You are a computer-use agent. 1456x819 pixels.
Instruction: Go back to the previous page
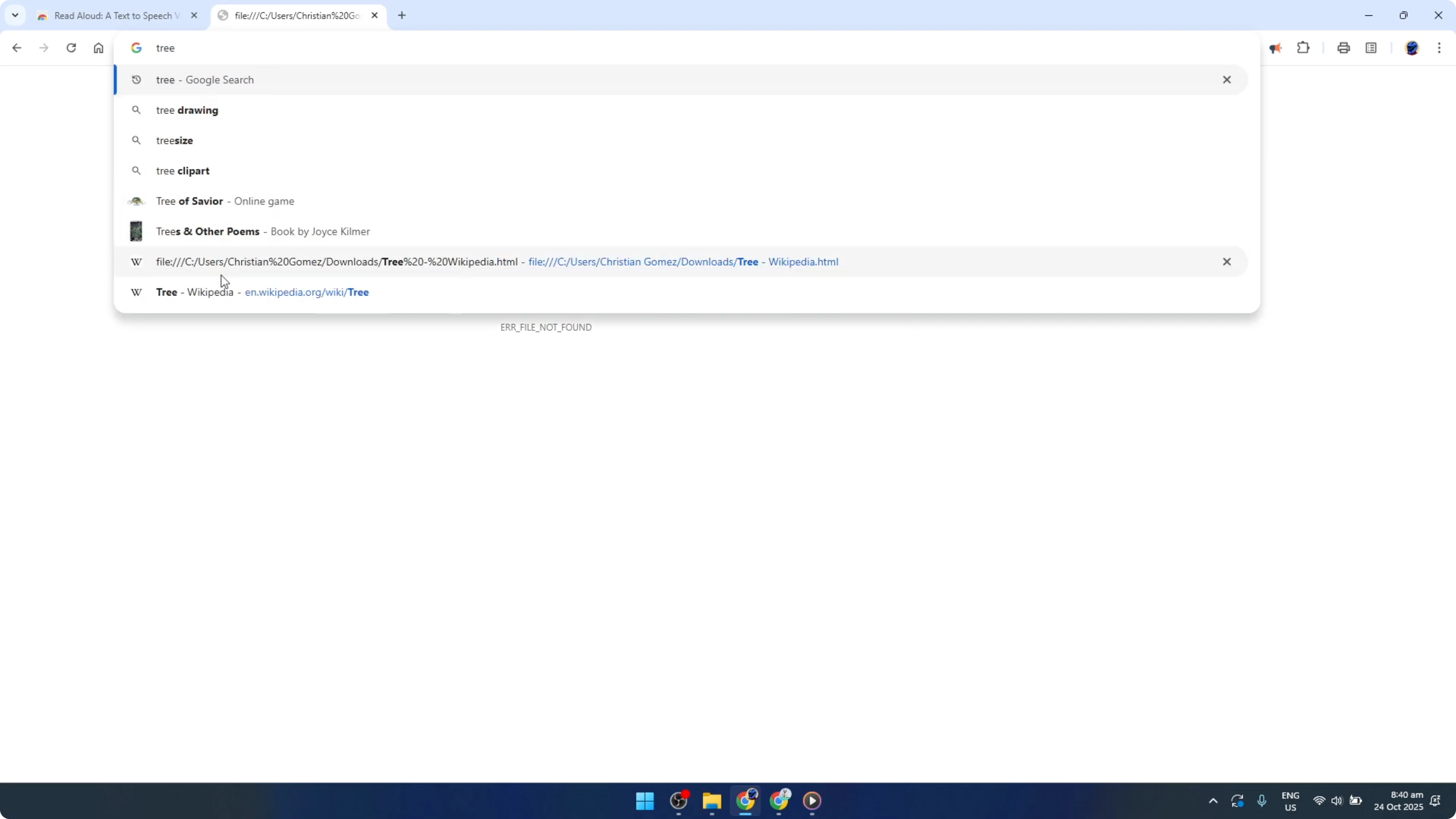click(16, 48)
